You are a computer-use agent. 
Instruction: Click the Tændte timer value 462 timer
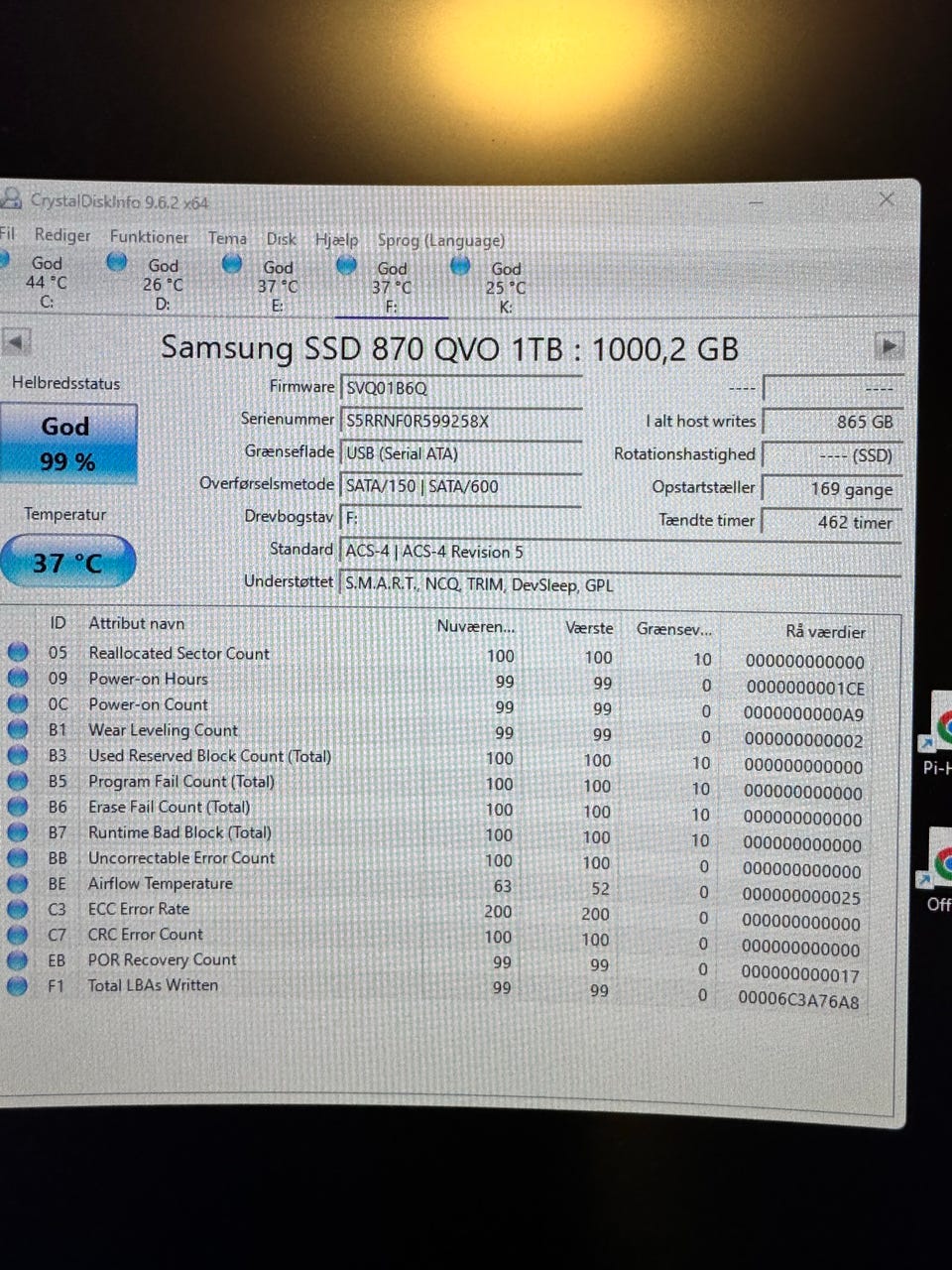click(832, 522)
